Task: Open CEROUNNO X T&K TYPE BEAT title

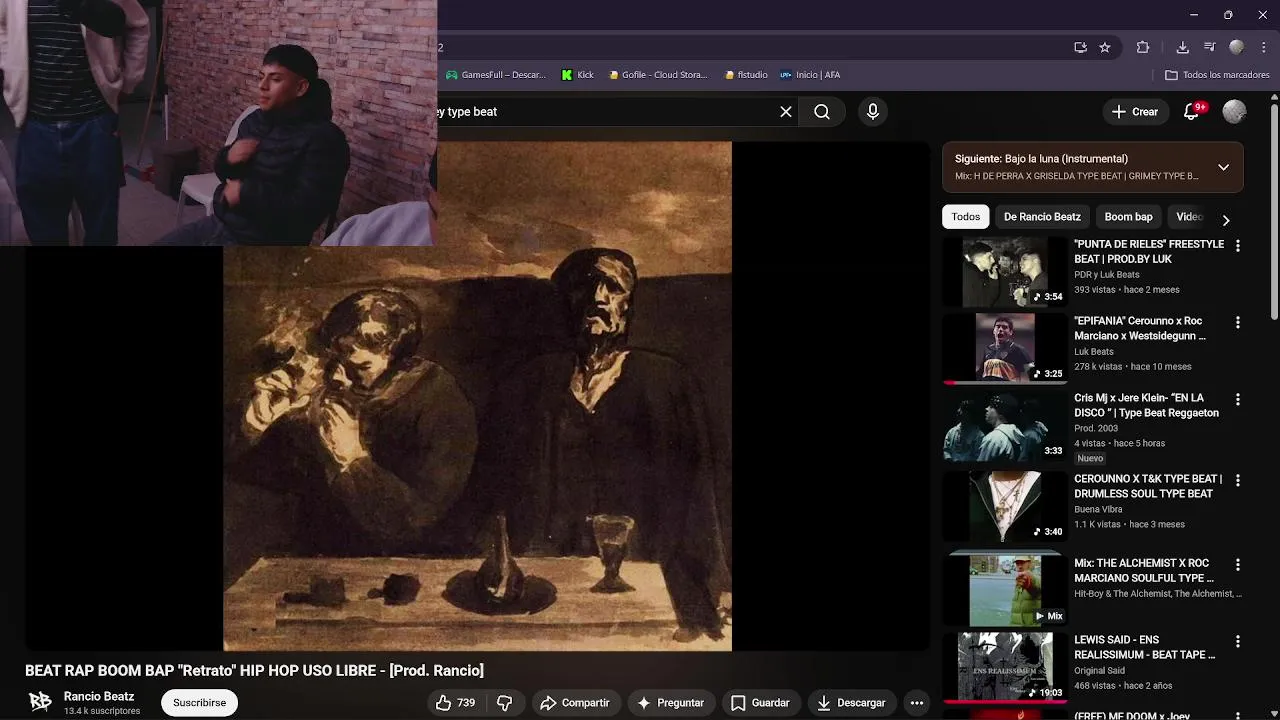Action: coord(1148,486)
